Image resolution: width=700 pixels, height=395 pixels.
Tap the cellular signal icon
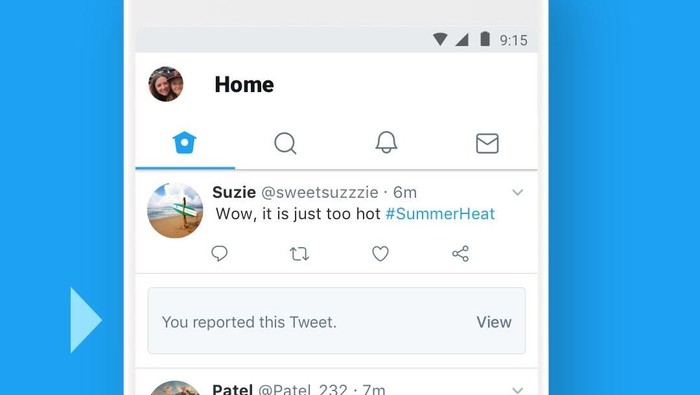pyautogui.click(x=462, y=40)
